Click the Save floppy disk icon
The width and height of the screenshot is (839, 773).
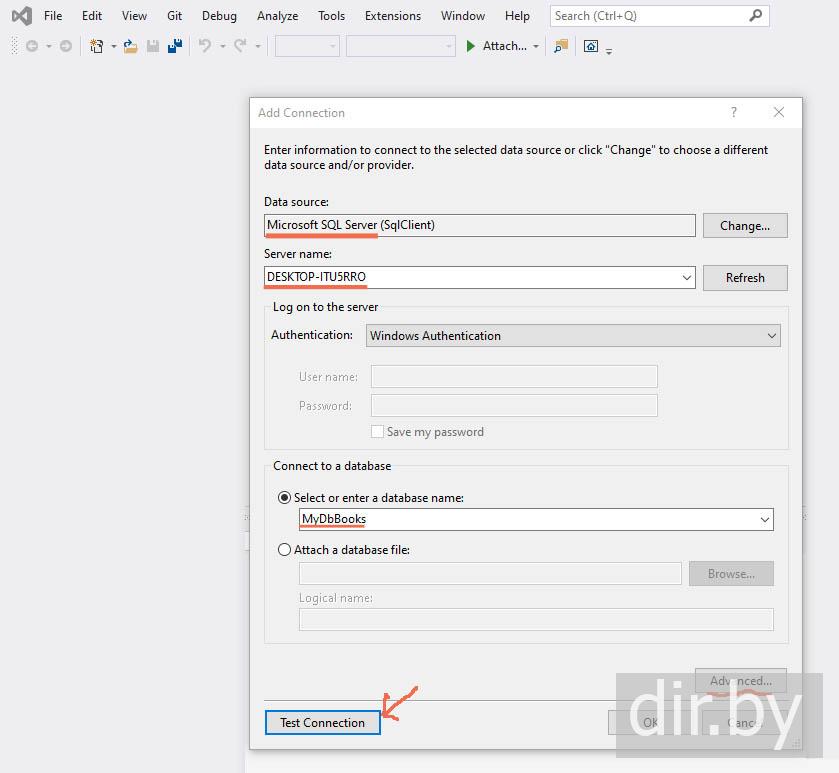point(153,47)
